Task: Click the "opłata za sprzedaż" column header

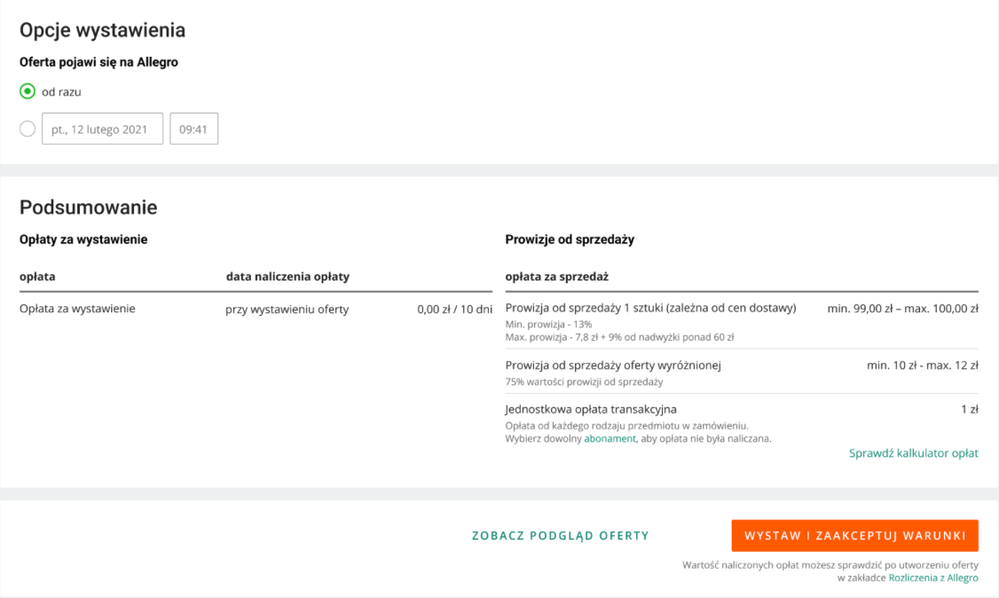Action: [557, 276]
